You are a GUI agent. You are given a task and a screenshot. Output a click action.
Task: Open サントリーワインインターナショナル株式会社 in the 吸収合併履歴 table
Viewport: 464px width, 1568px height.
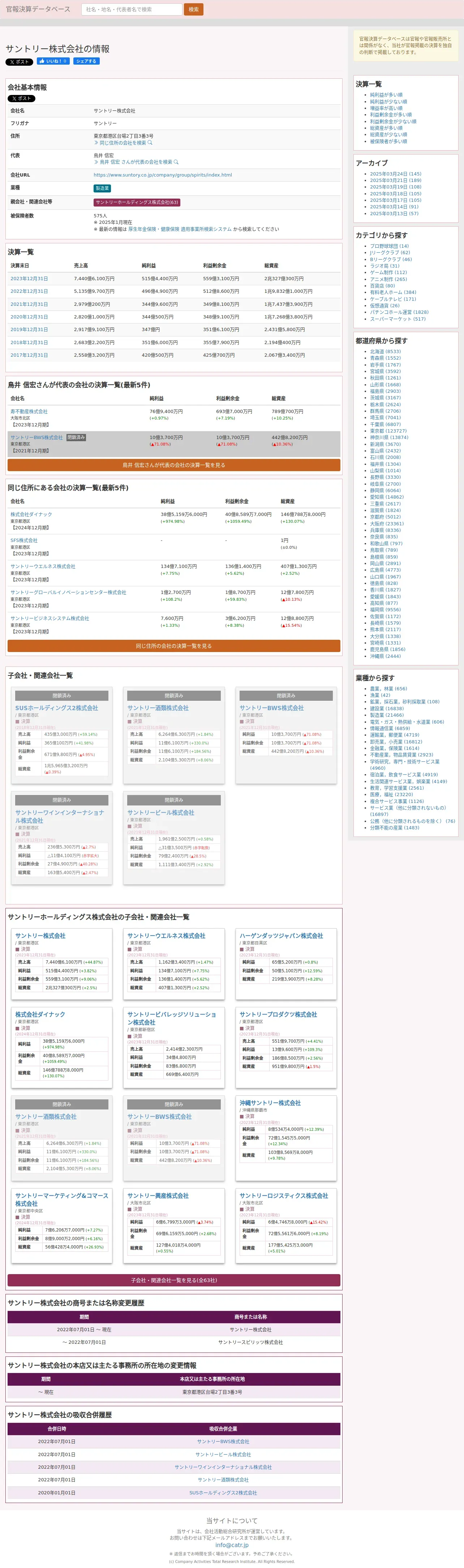pos(223,1467)
